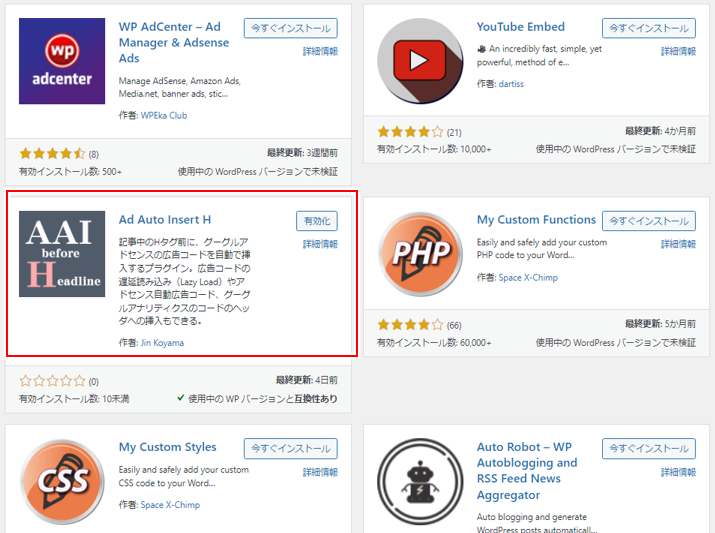Install YouTube Embed with 今すぐインストール
The height and width of the screenshot is (533, 715).
(649, 28)
